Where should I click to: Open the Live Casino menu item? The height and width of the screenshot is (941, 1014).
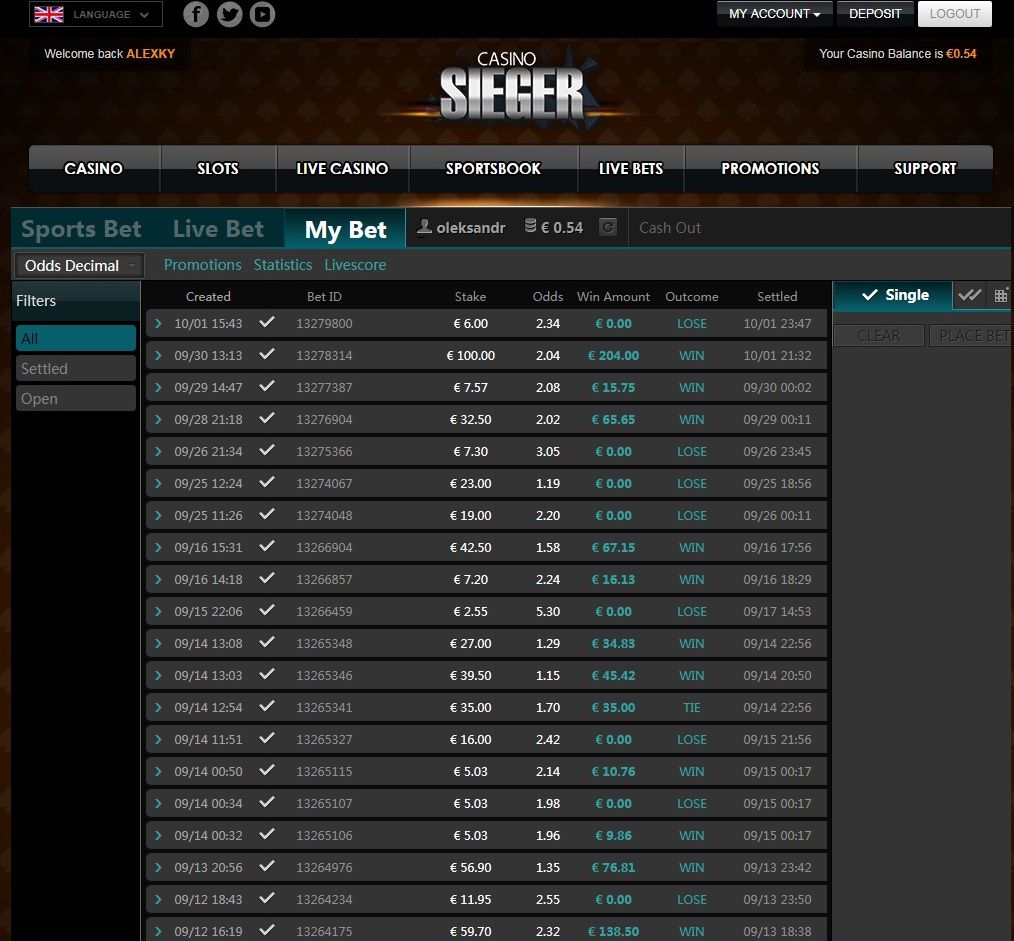342,168
